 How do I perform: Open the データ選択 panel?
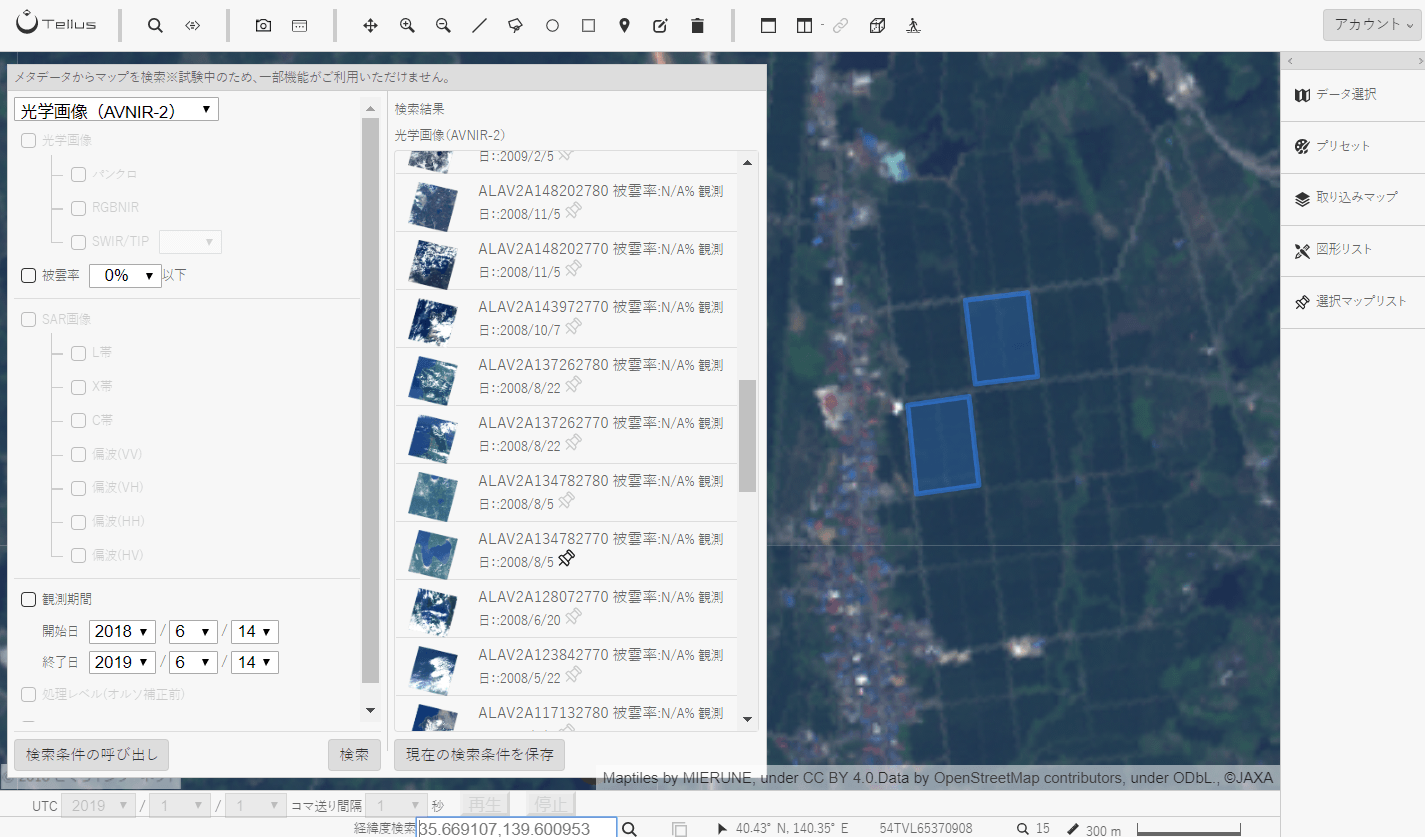1352,94
